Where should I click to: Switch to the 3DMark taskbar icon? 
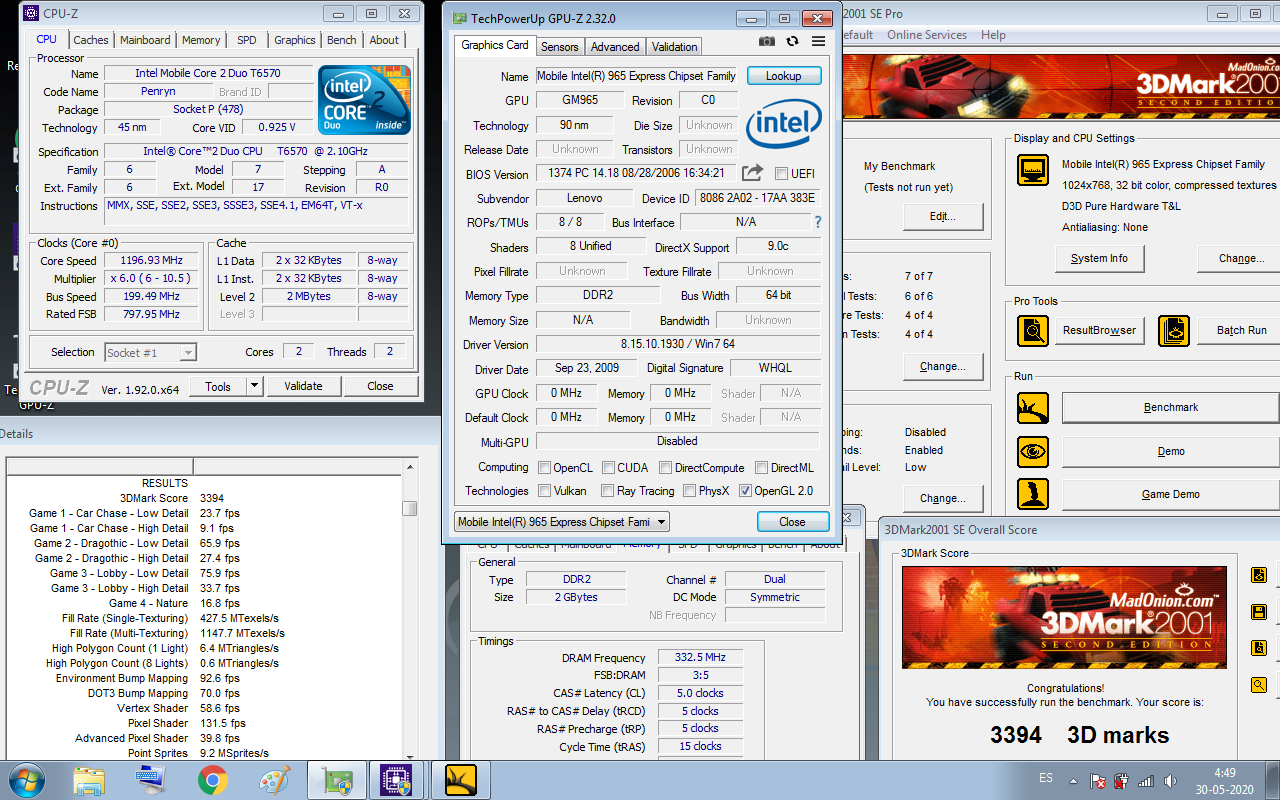(x=460, y=780)
